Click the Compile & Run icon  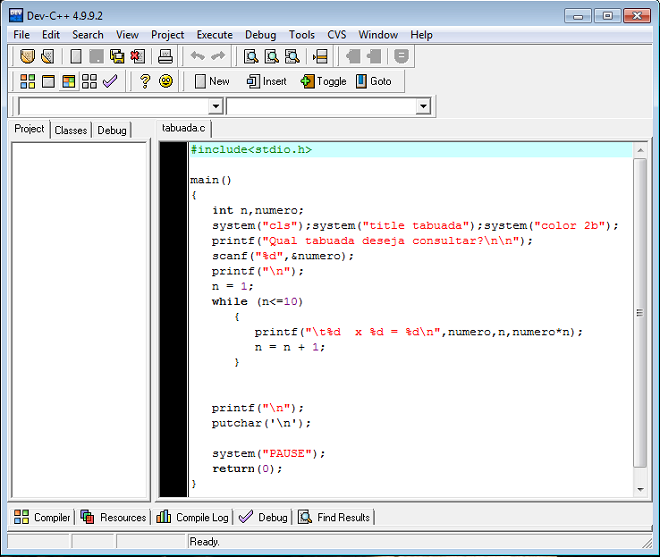tap(69, 81)
